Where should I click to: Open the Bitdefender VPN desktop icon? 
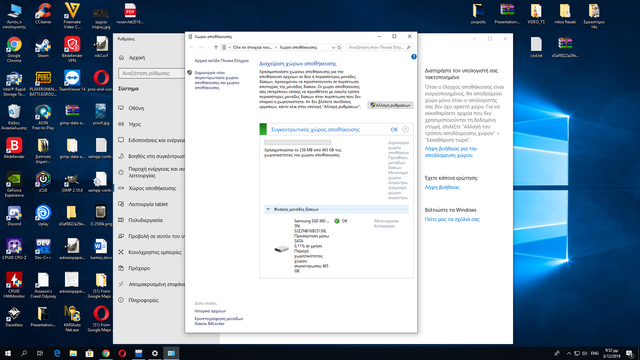[72, 49]
